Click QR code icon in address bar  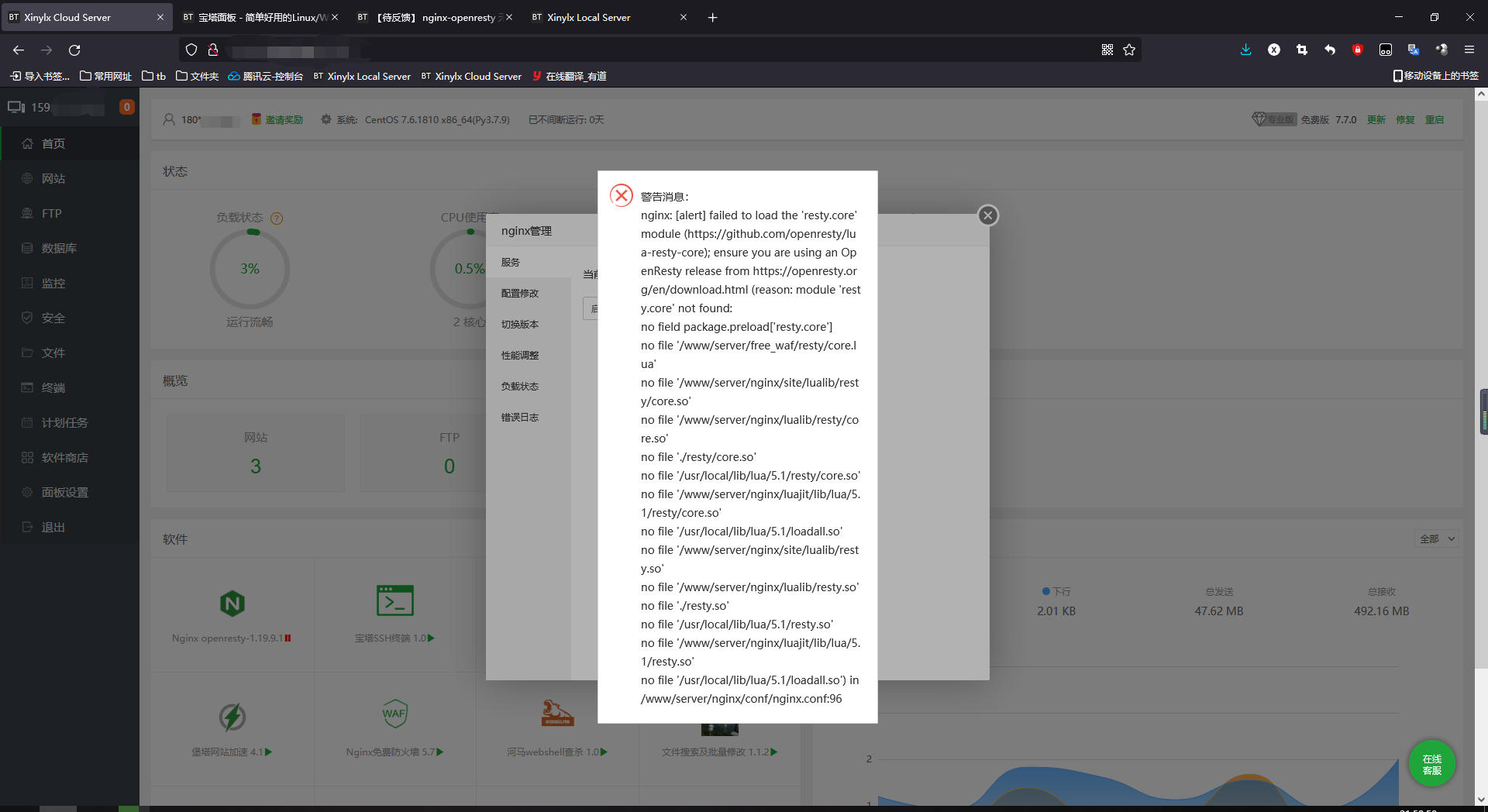[x=1107, y=50]
